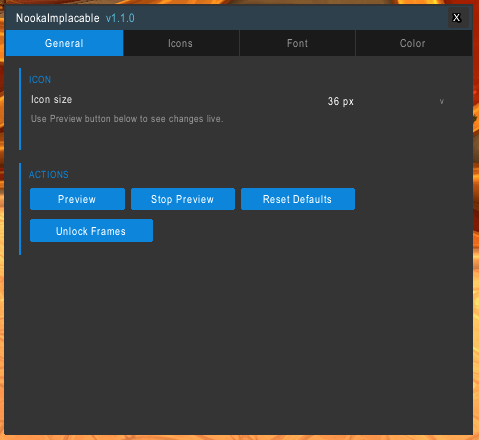479x440 pixels.
Task: Click the Icon size label
Action: pos(52,100)
